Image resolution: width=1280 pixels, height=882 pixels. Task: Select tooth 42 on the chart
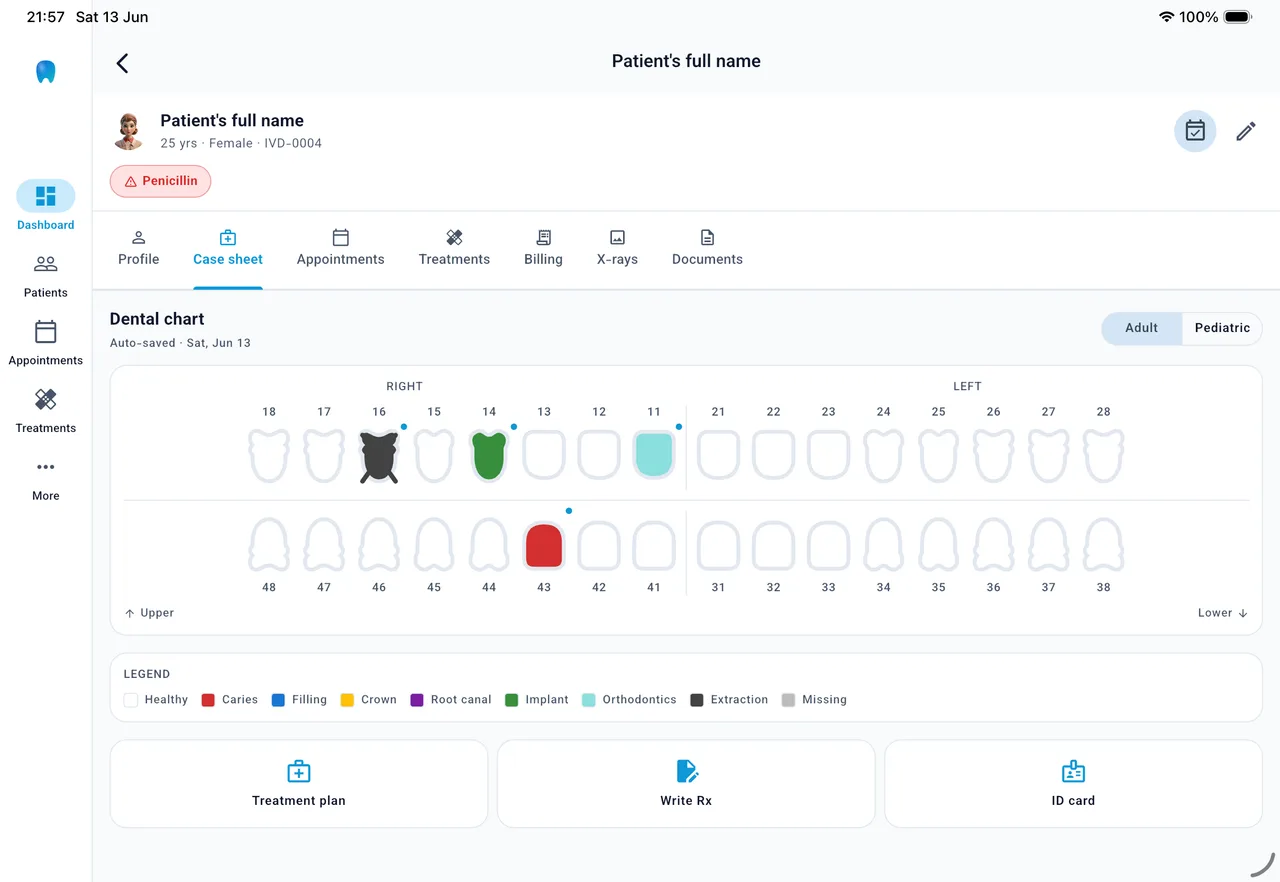(x=599, y=546)
